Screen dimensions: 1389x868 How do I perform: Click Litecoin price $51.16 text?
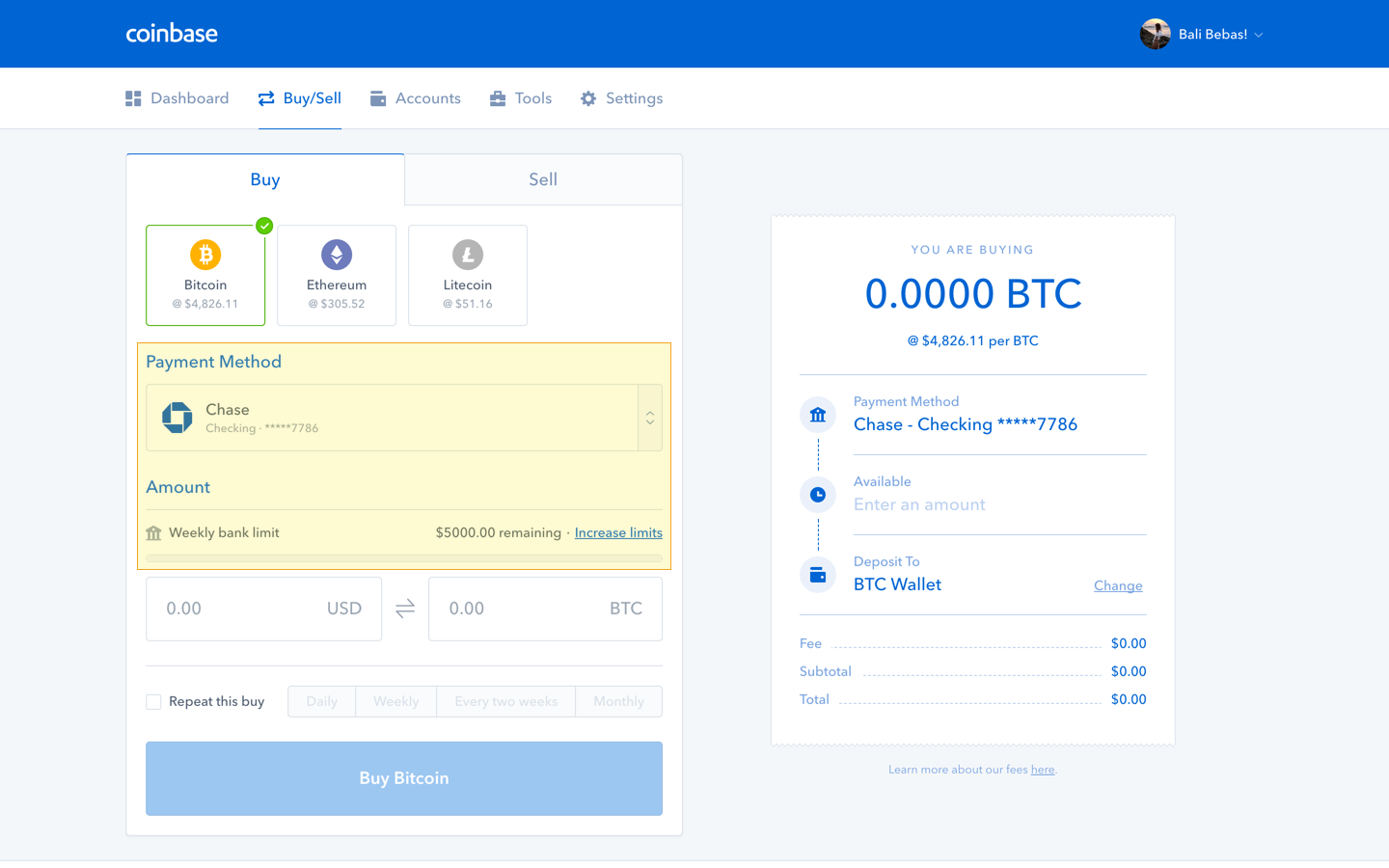468,304
